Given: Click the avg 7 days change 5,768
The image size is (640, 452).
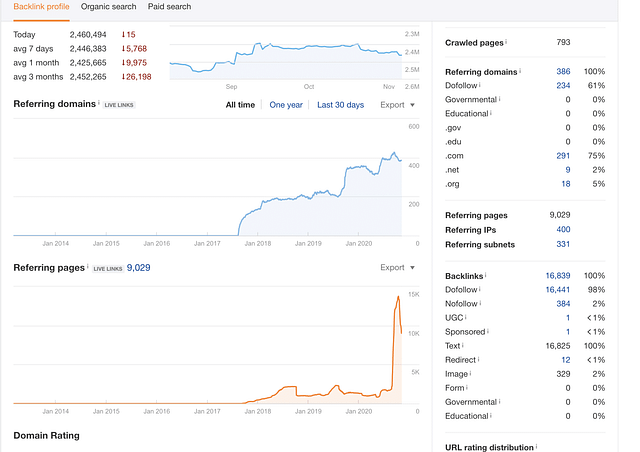Looking at the screenshot, I should [134, 49].
